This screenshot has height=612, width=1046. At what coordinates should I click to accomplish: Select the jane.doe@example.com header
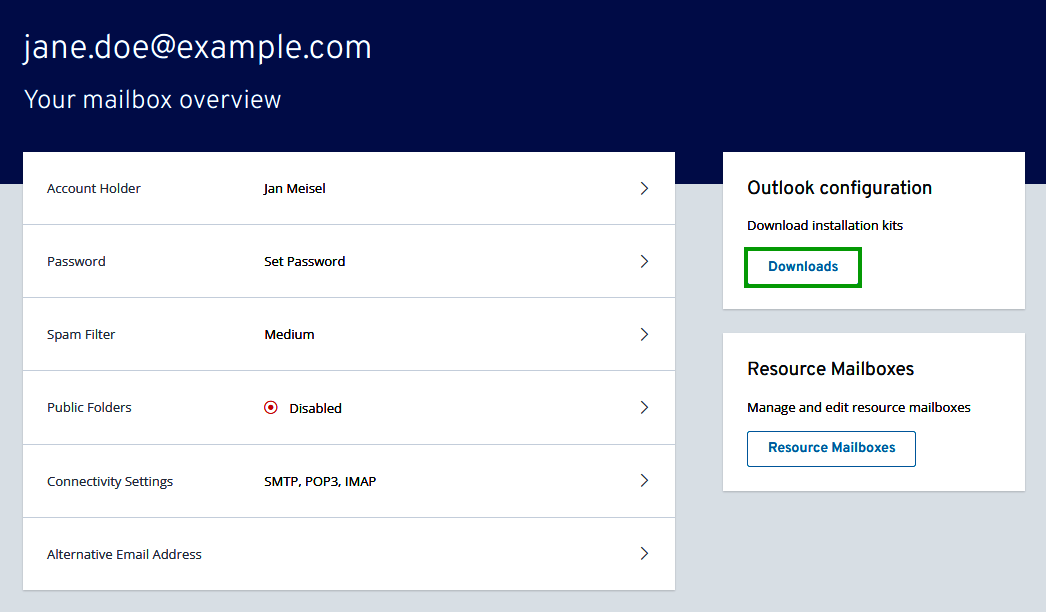tap(196, 46)
